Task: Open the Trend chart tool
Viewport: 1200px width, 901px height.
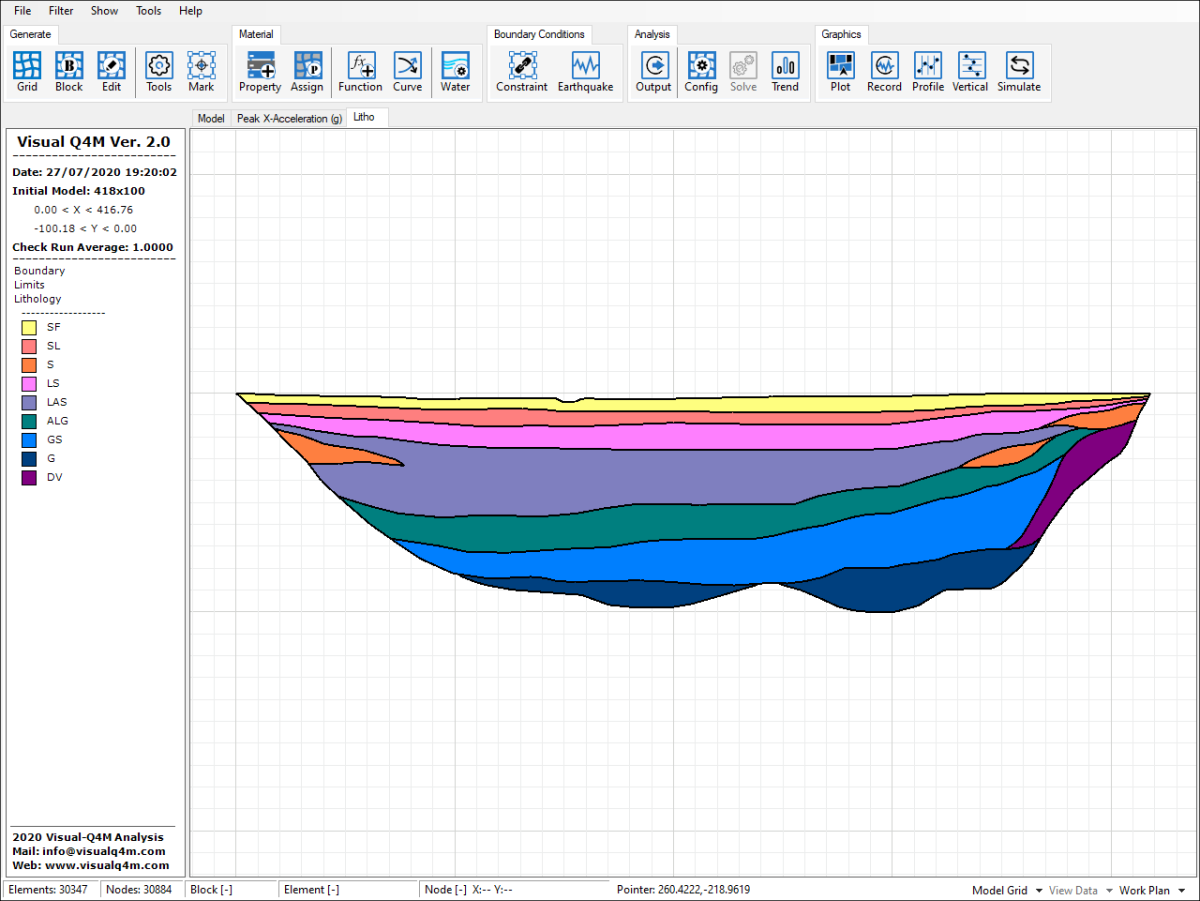Action: pos(785,72)
